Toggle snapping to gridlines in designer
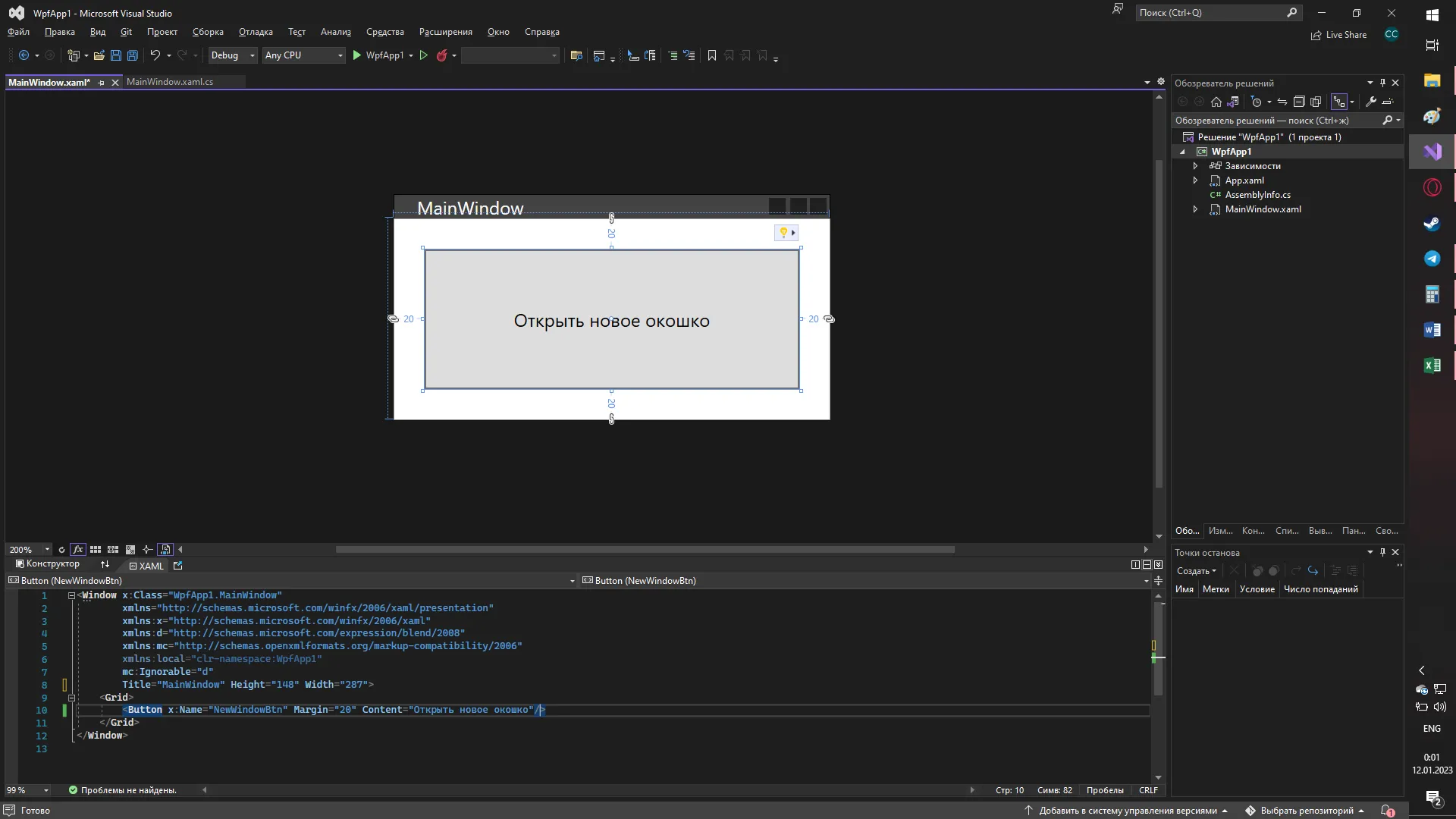The image size is (1456, 819). pos(113,550)
